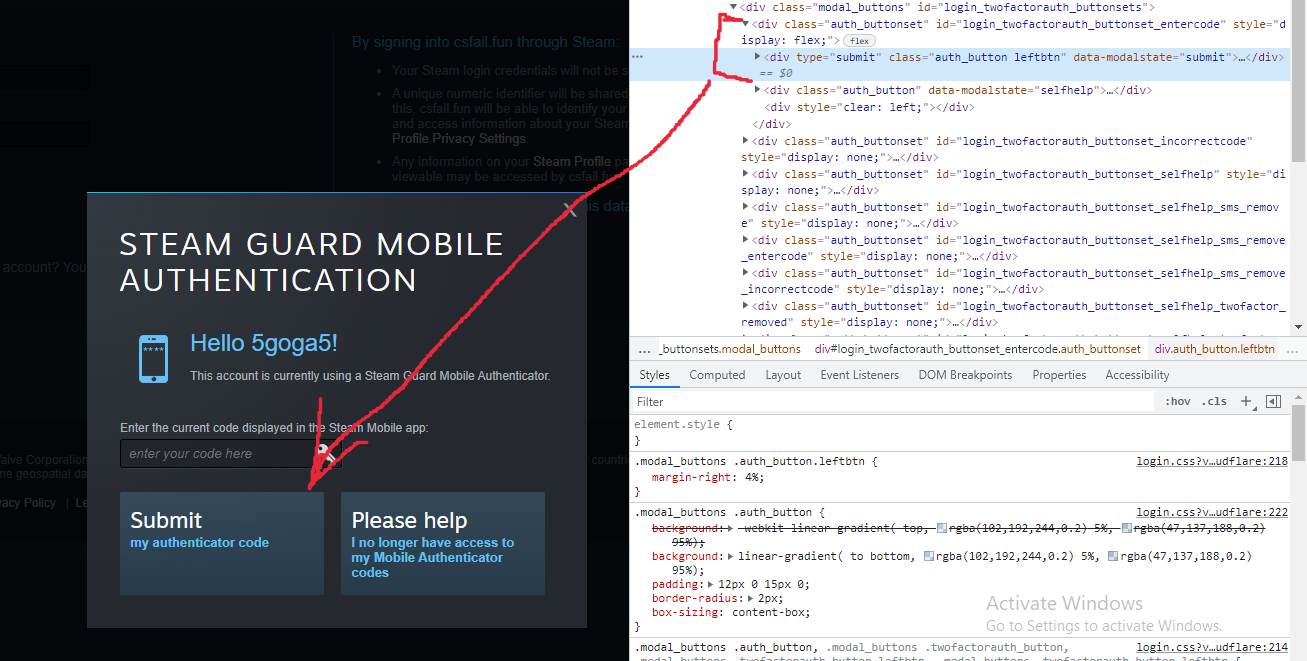
Task: Open the Layout tab
Action: (x=783, y=375)
